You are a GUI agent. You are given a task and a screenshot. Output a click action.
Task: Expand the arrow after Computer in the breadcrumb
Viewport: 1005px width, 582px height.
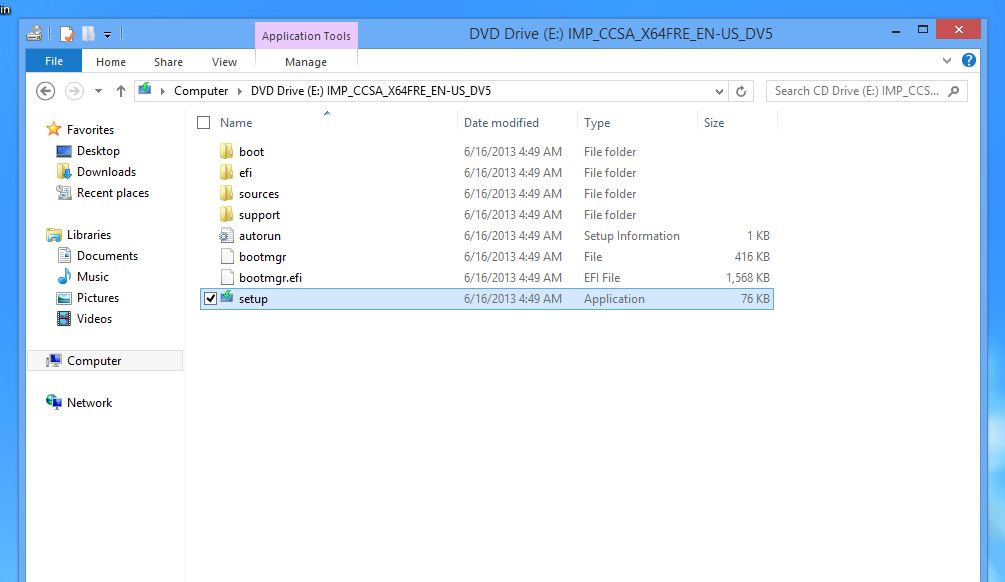pyautogui.click(x=240, y=91)
